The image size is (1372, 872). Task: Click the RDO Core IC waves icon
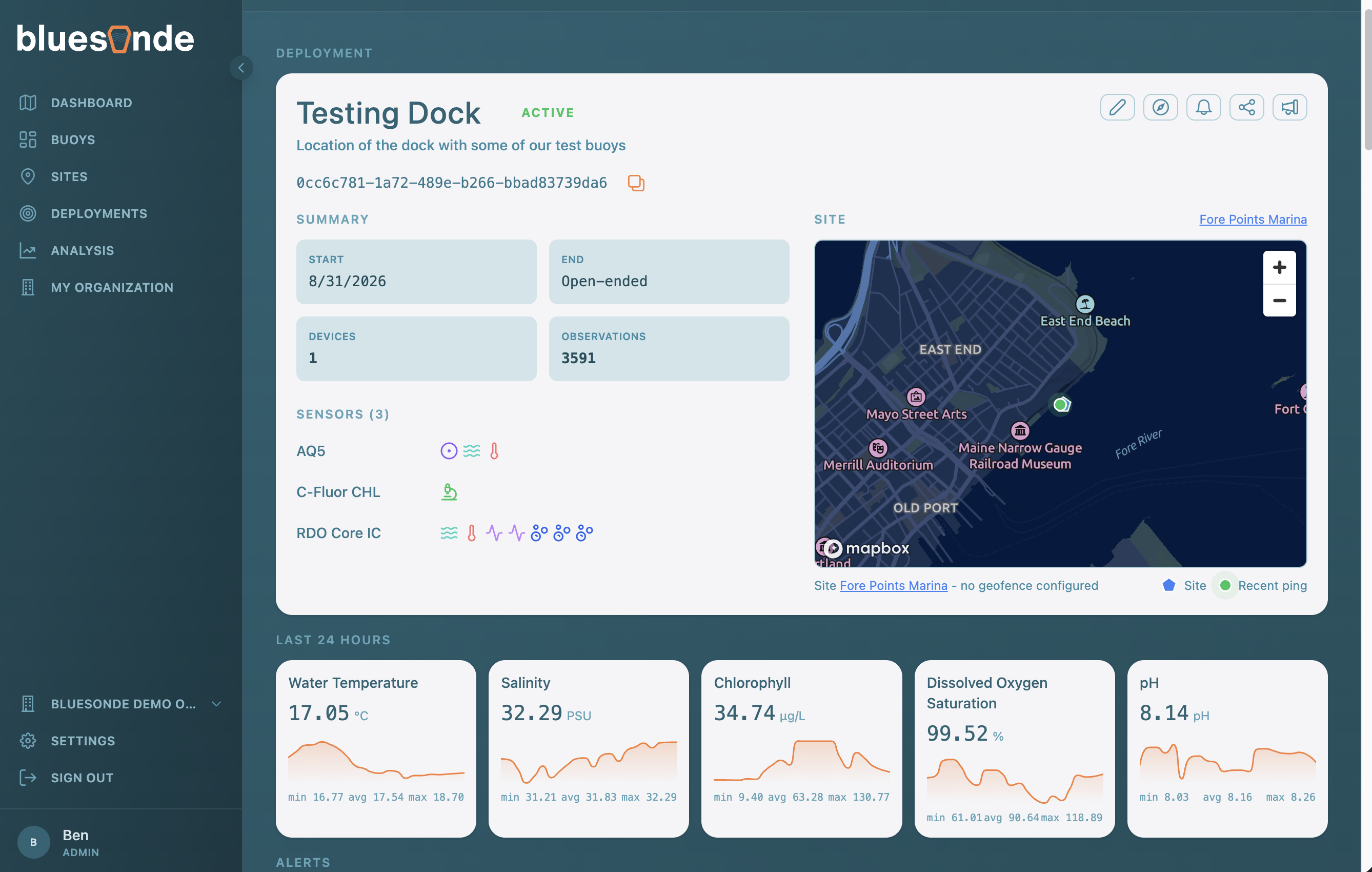[449, 533]
